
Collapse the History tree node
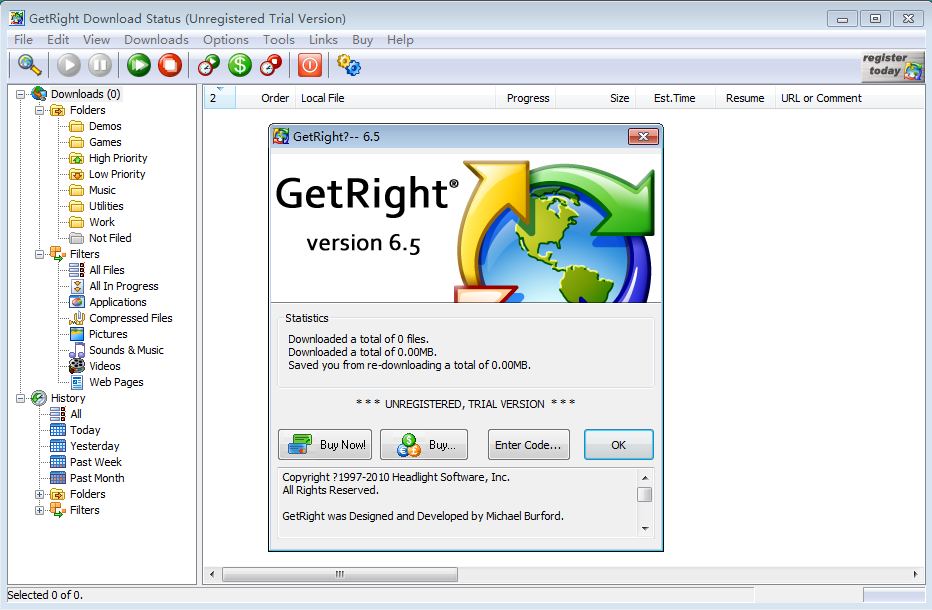point(21,398)
